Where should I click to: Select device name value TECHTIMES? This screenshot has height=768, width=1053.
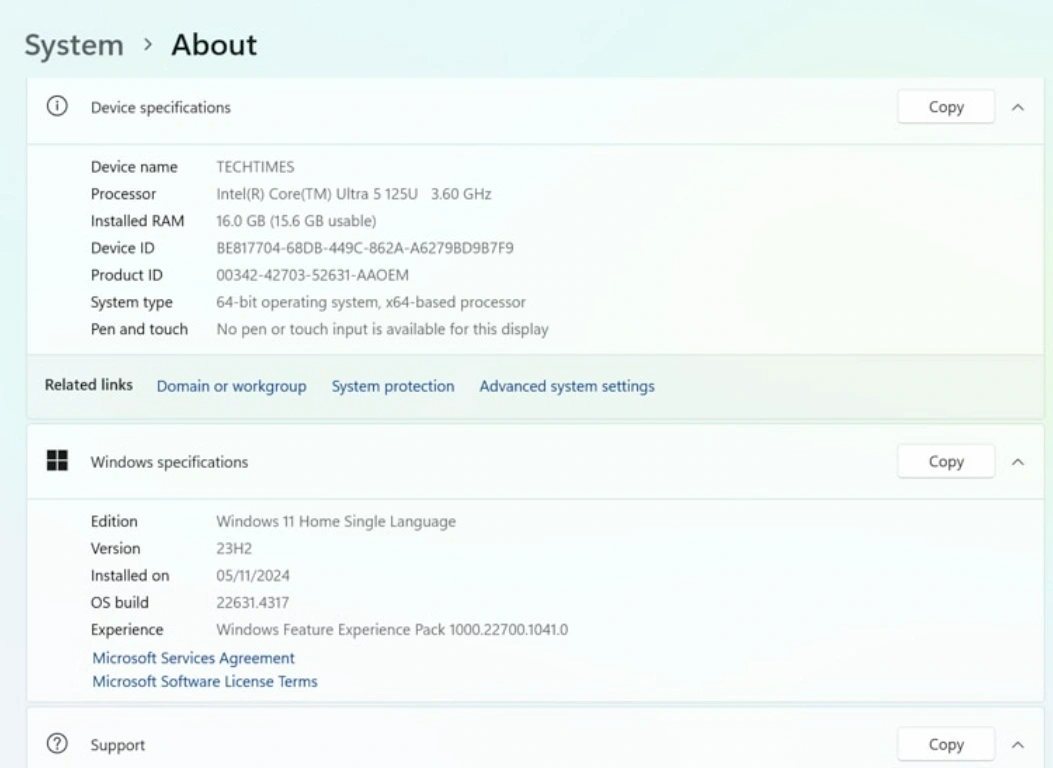coord(255,166)
